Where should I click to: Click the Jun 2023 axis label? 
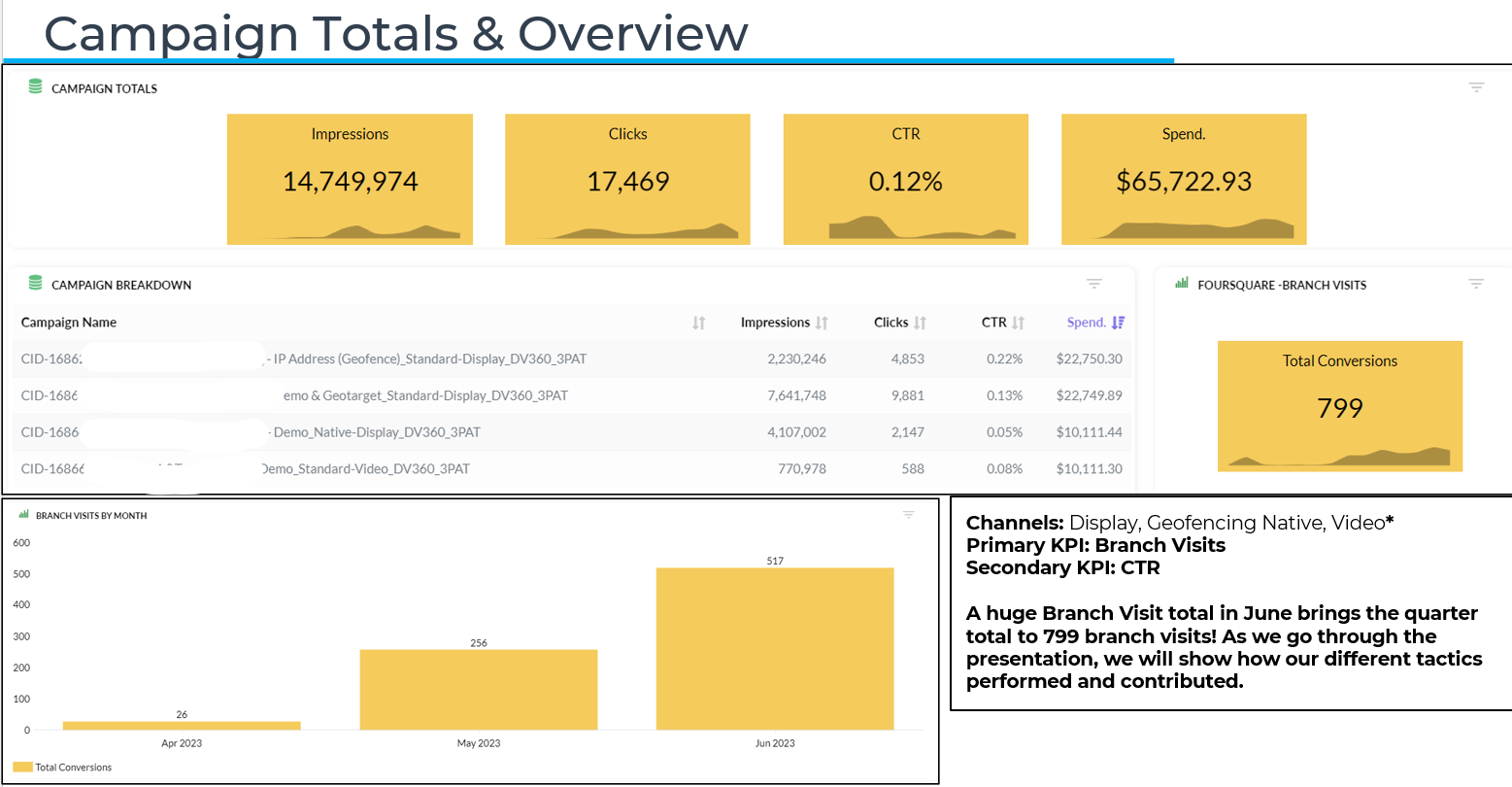(x=775, y=743)
